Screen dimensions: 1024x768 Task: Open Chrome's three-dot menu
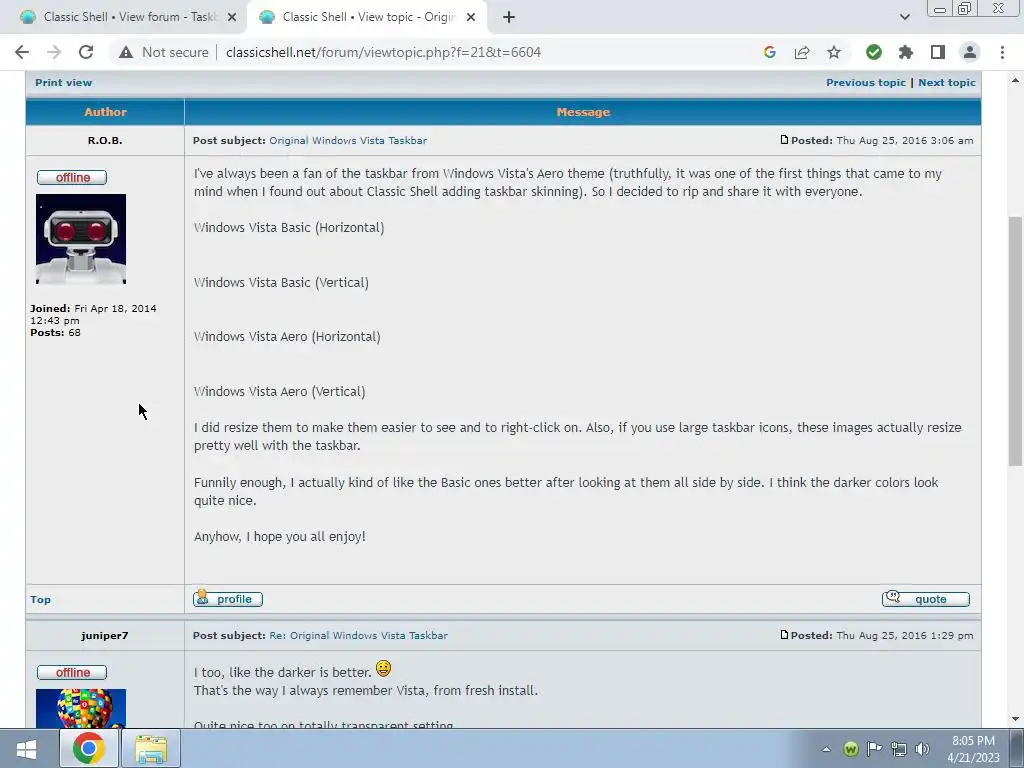(x=1002, y=52)
